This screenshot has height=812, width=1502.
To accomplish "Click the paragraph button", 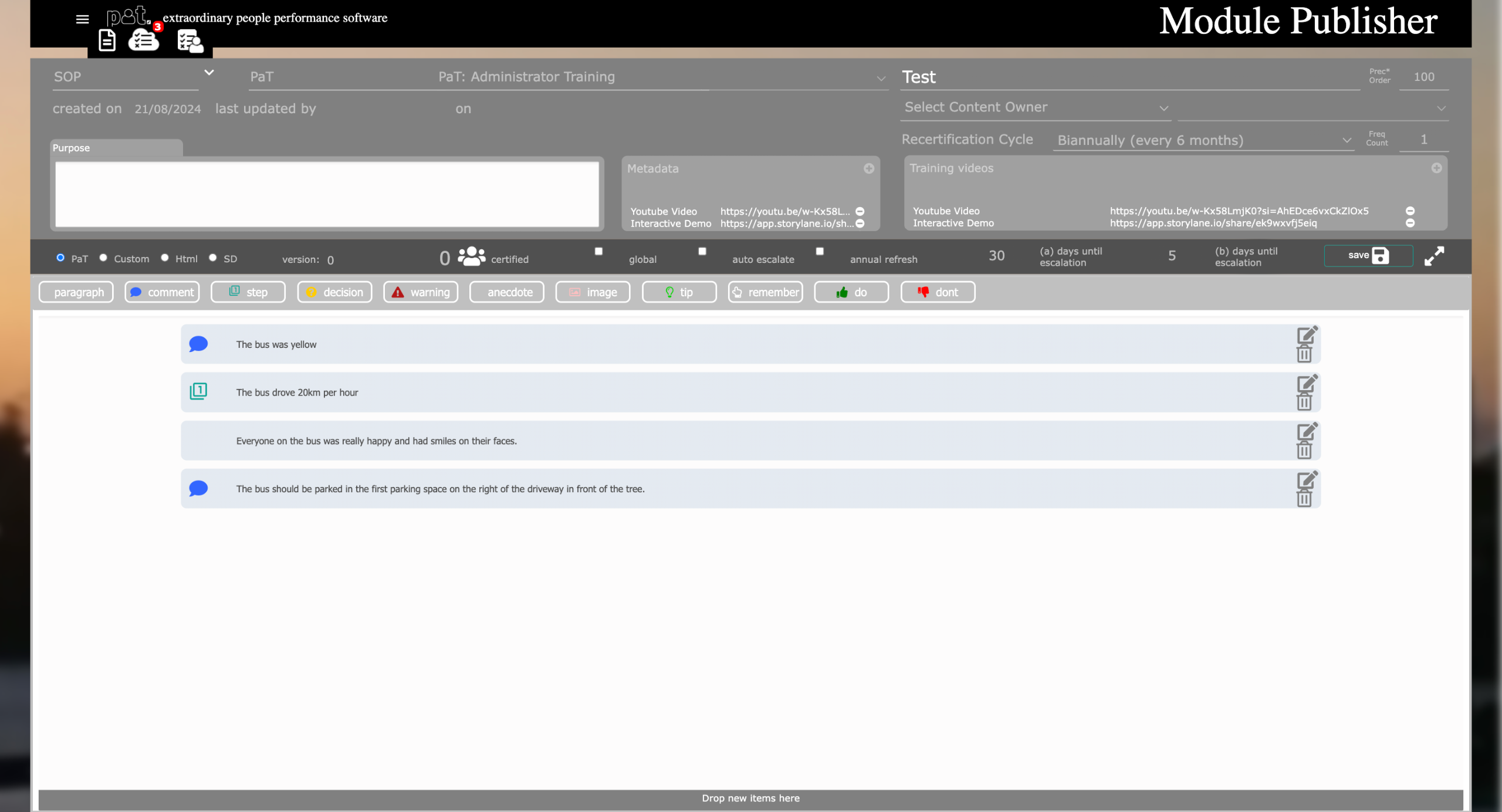I will click(x=77, y=292).
